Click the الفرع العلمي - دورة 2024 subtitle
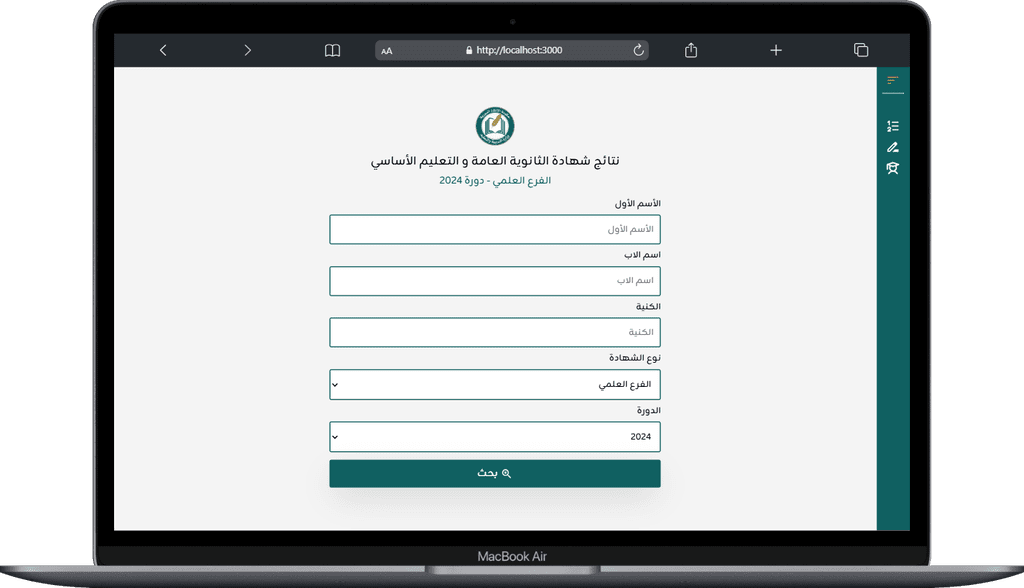 (495, 180)
